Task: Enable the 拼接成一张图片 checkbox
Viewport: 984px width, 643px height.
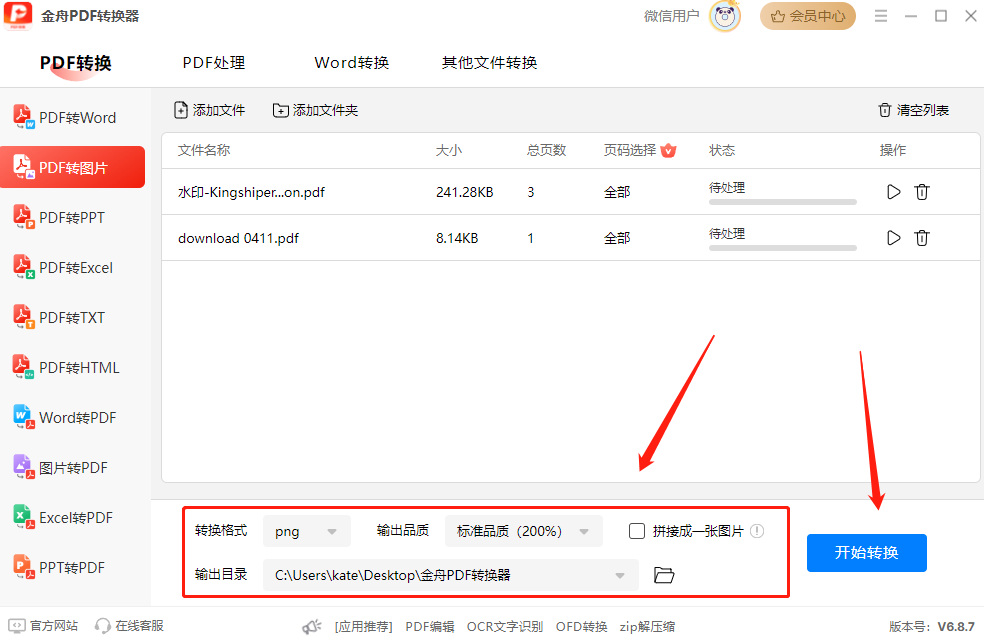Action: click(x=637, y=531)
